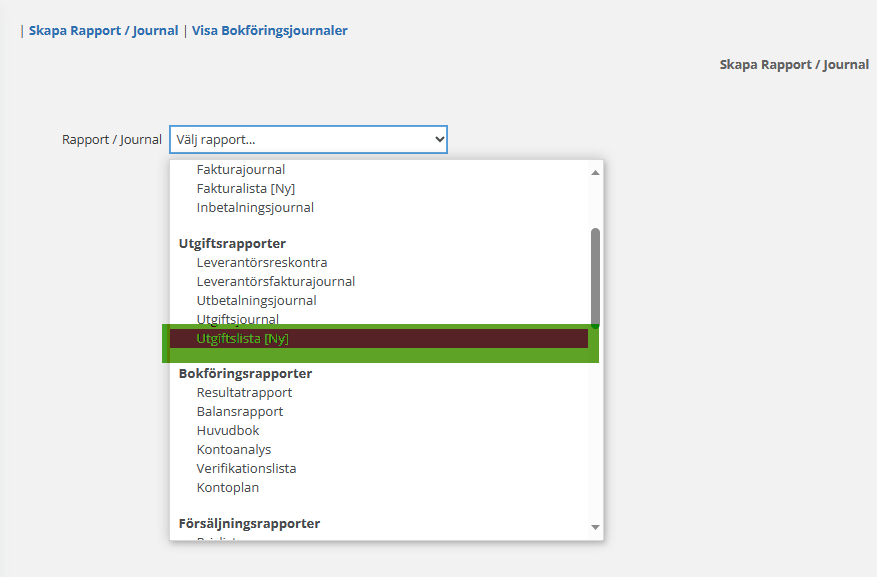Choose the Kontoplan option
The image size is (877, 577).
[x=228, y=488]
